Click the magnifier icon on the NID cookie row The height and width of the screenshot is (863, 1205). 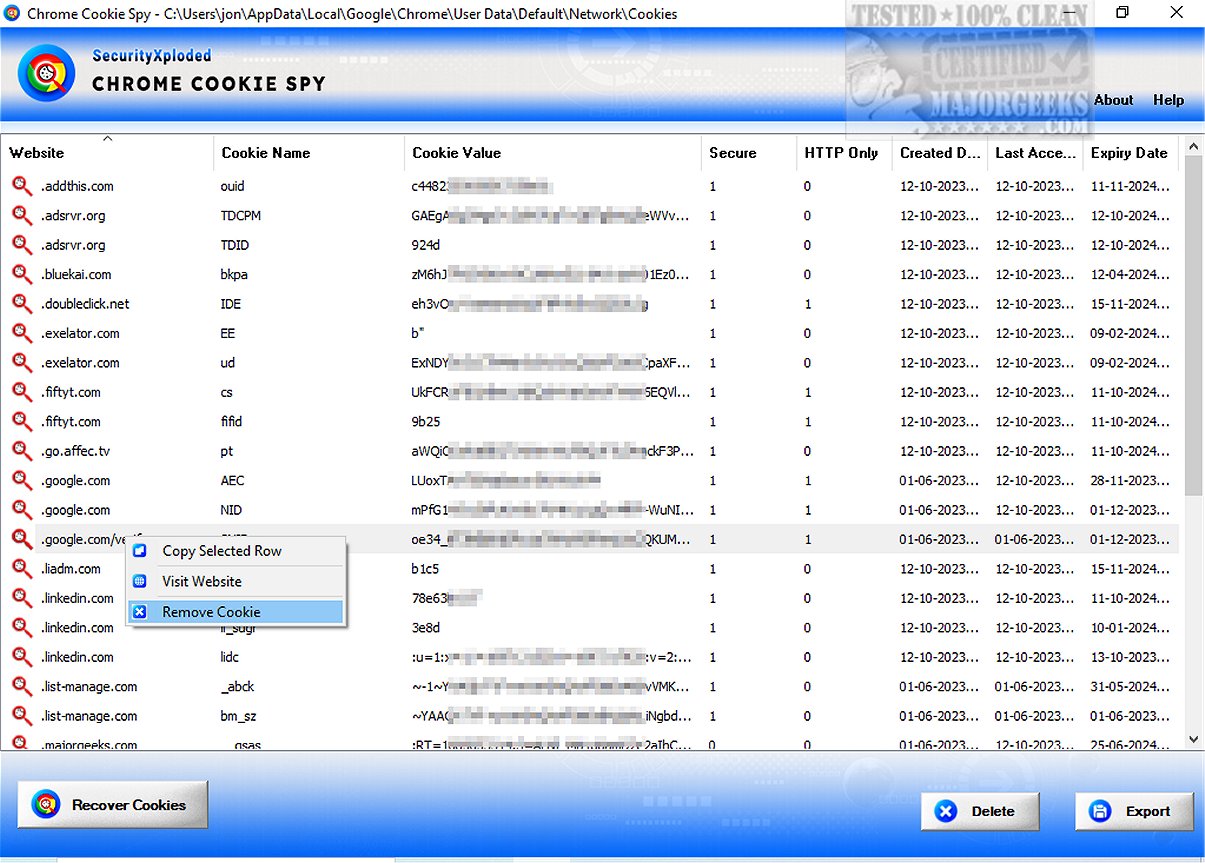tap(22, 510)
